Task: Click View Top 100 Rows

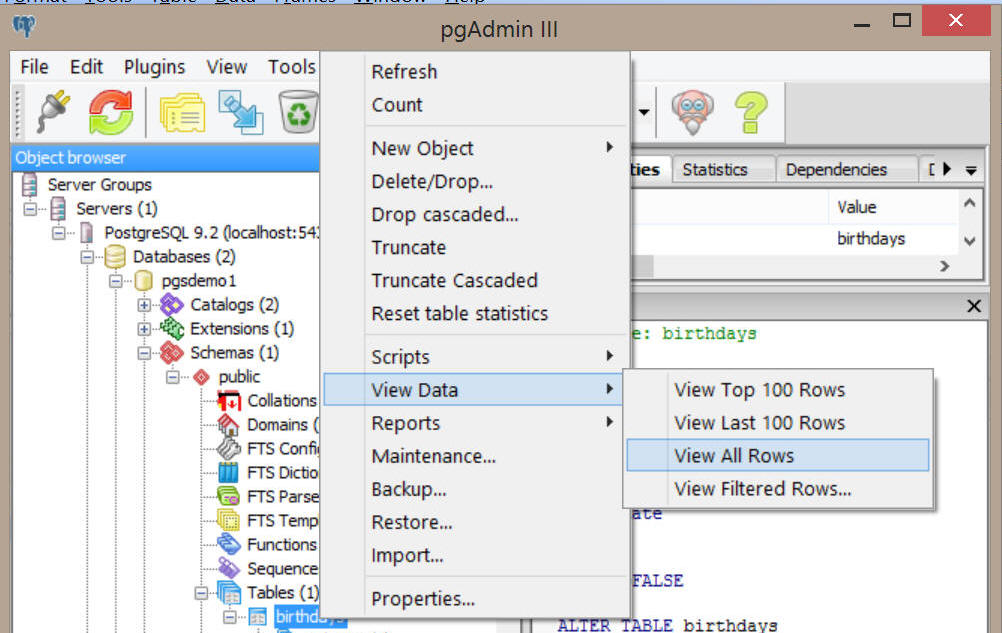Action: coord(778,390)
